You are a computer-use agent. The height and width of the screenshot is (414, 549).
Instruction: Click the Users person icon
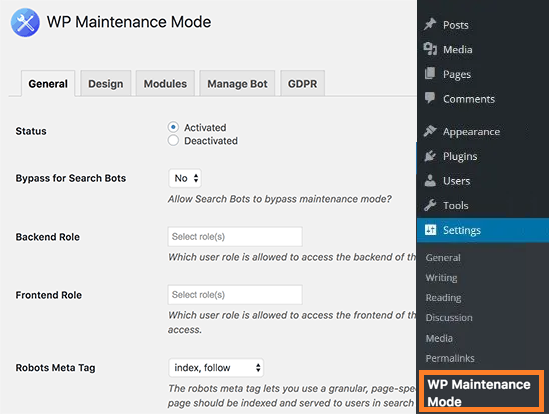pos(430,180)
